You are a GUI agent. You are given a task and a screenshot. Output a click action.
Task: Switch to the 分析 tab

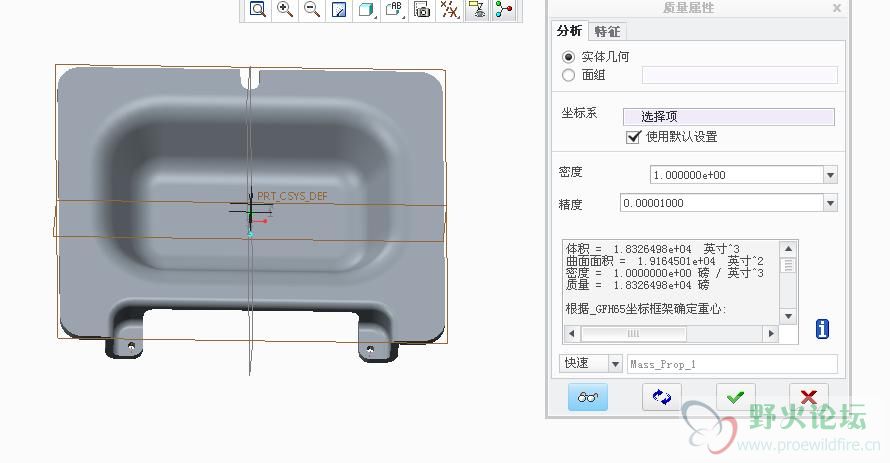click(569, 31)
